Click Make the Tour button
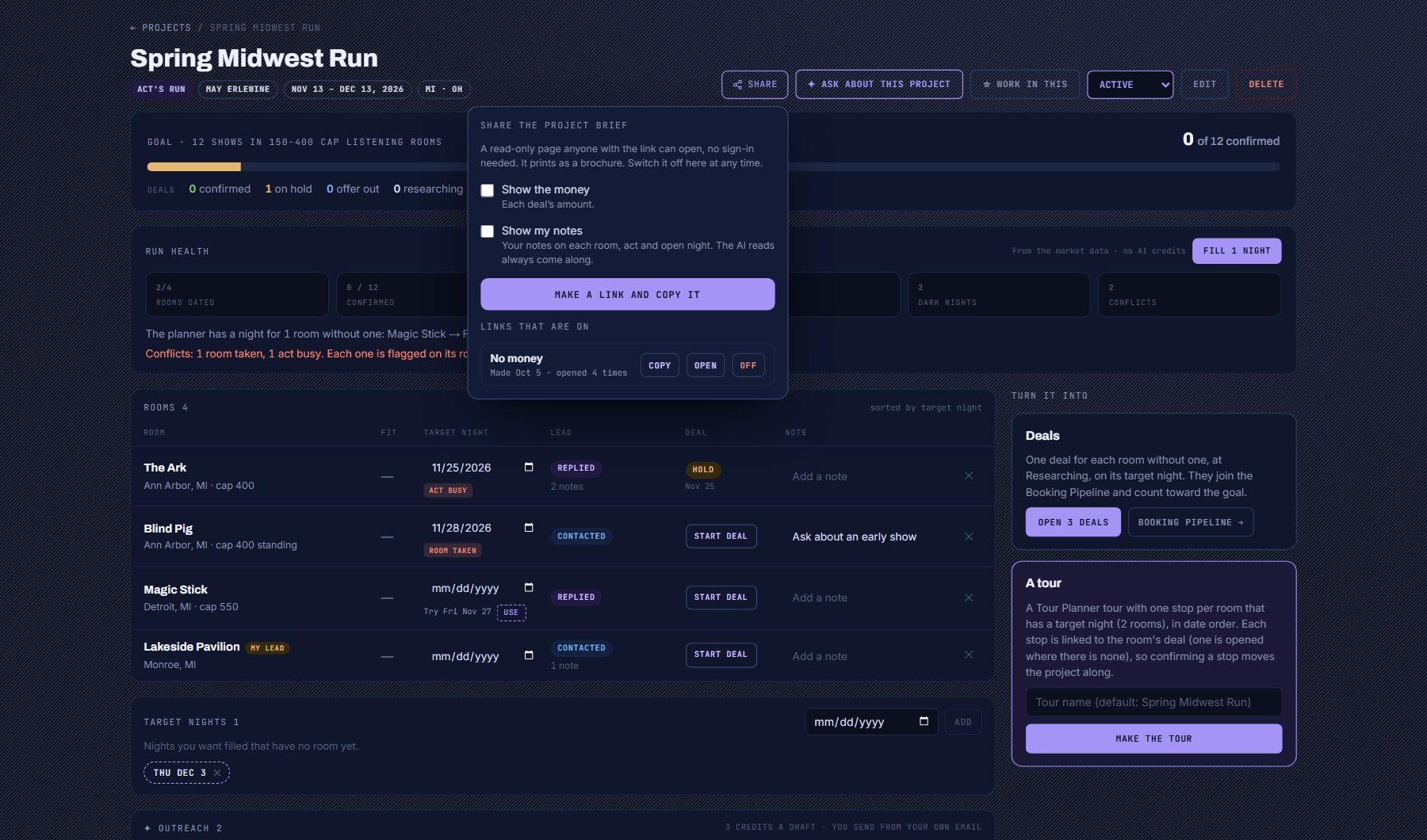Viewport: 1427px width, 840px height. (1153, 739)
